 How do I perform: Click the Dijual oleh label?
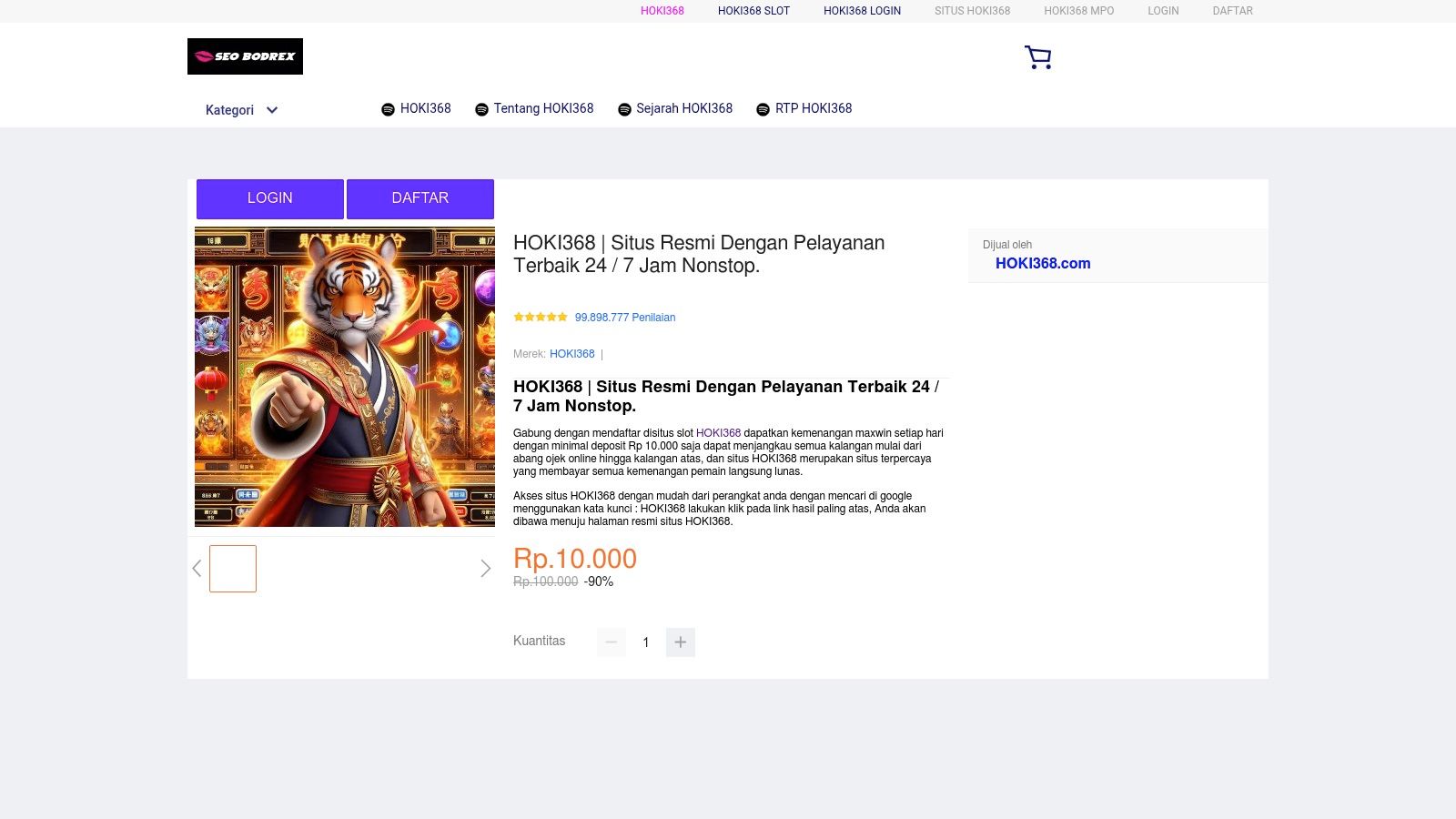[x=1007, y=245]
